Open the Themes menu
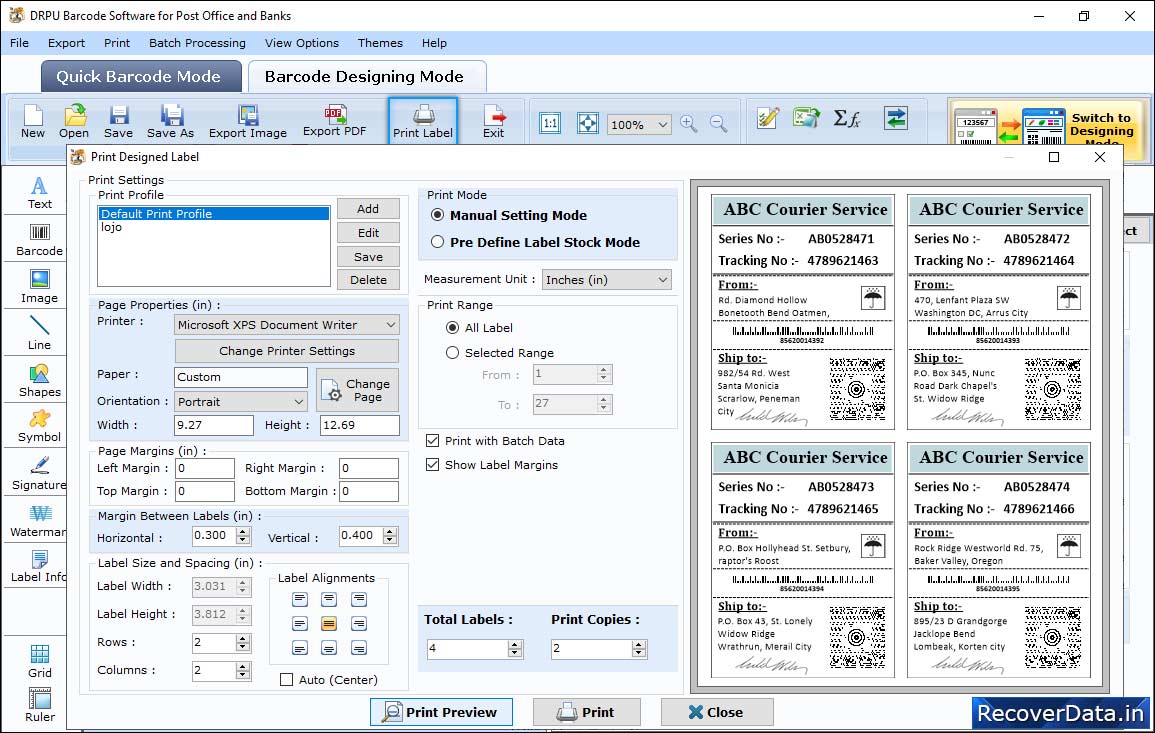The height and width of the screenshot is (733, 1155). [x=380, y=43]
